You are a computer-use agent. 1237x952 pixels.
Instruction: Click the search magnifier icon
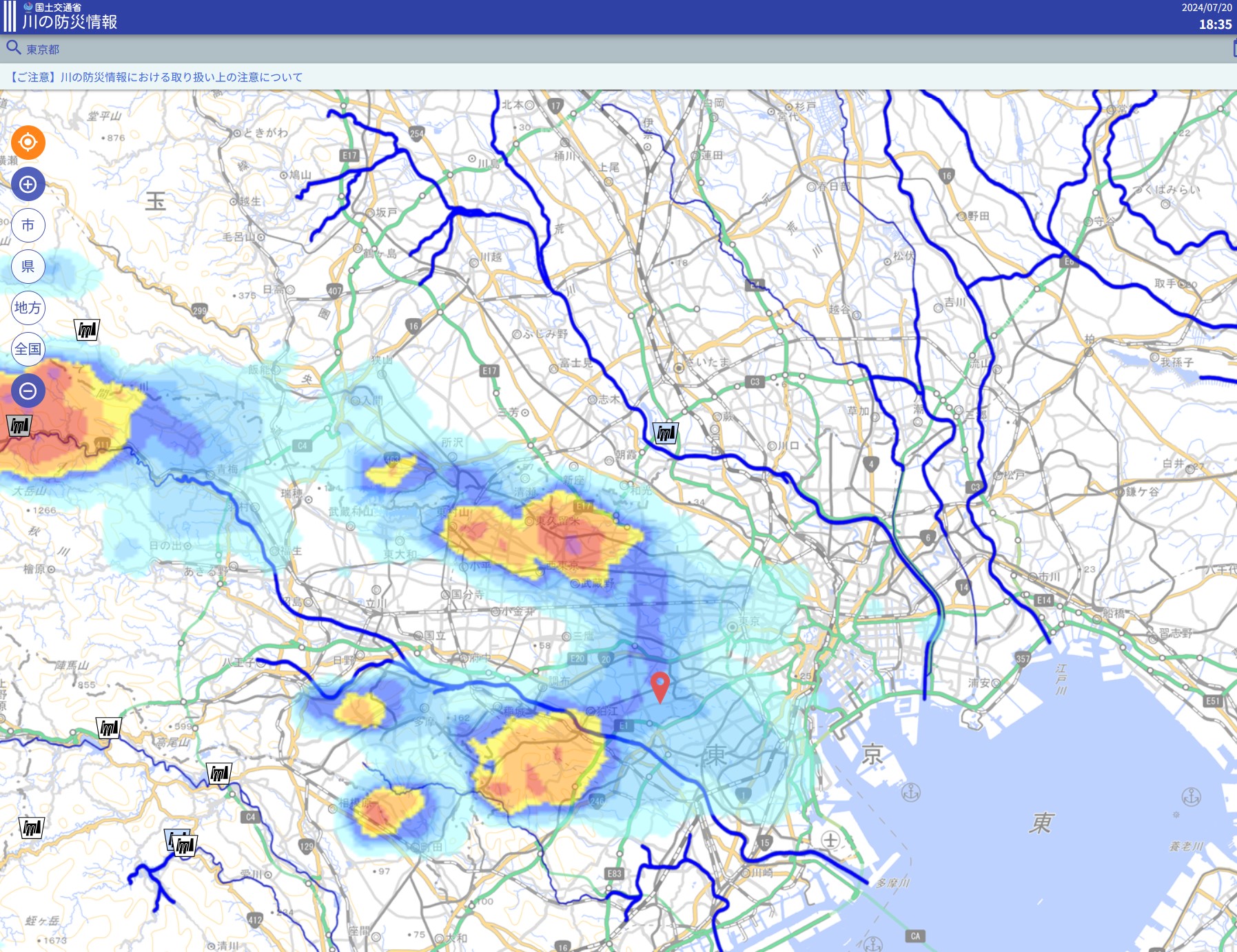click(x=13, y=48)
